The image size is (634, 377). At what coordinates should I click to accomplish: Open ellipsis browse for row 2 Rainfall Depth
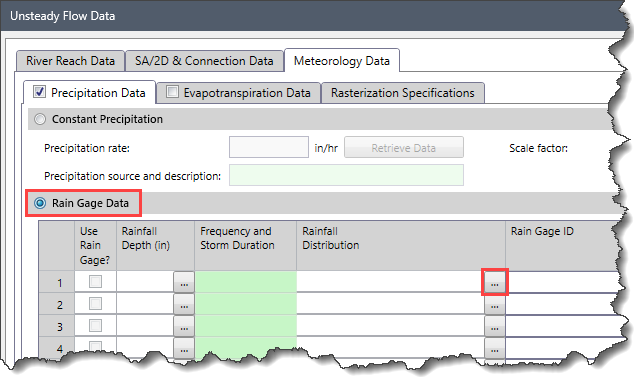(x=184, y=304)
